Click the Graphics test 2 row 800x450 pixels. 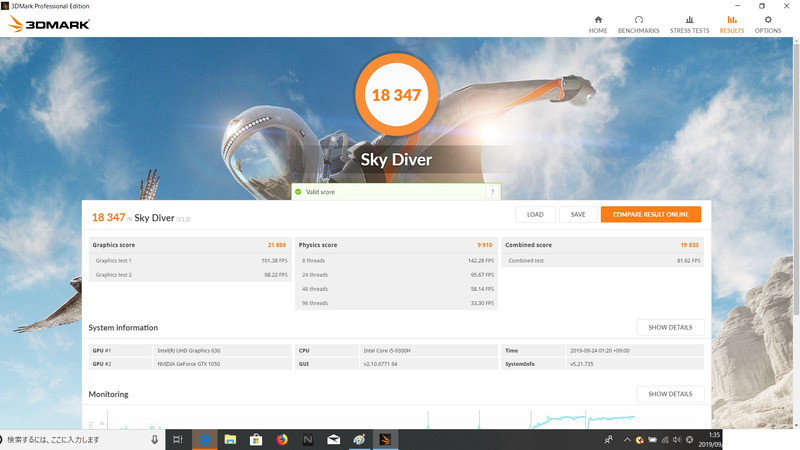click(190, 274)
